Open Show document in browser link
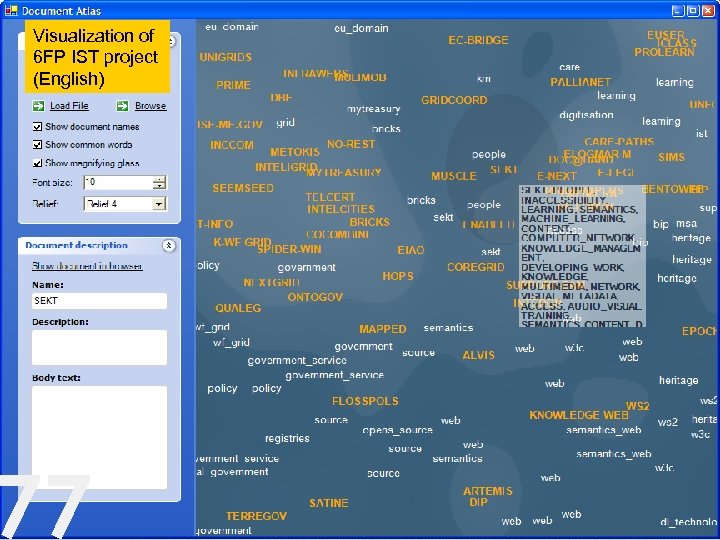Viewport: 720px width, 540px height. pos(87,266)
